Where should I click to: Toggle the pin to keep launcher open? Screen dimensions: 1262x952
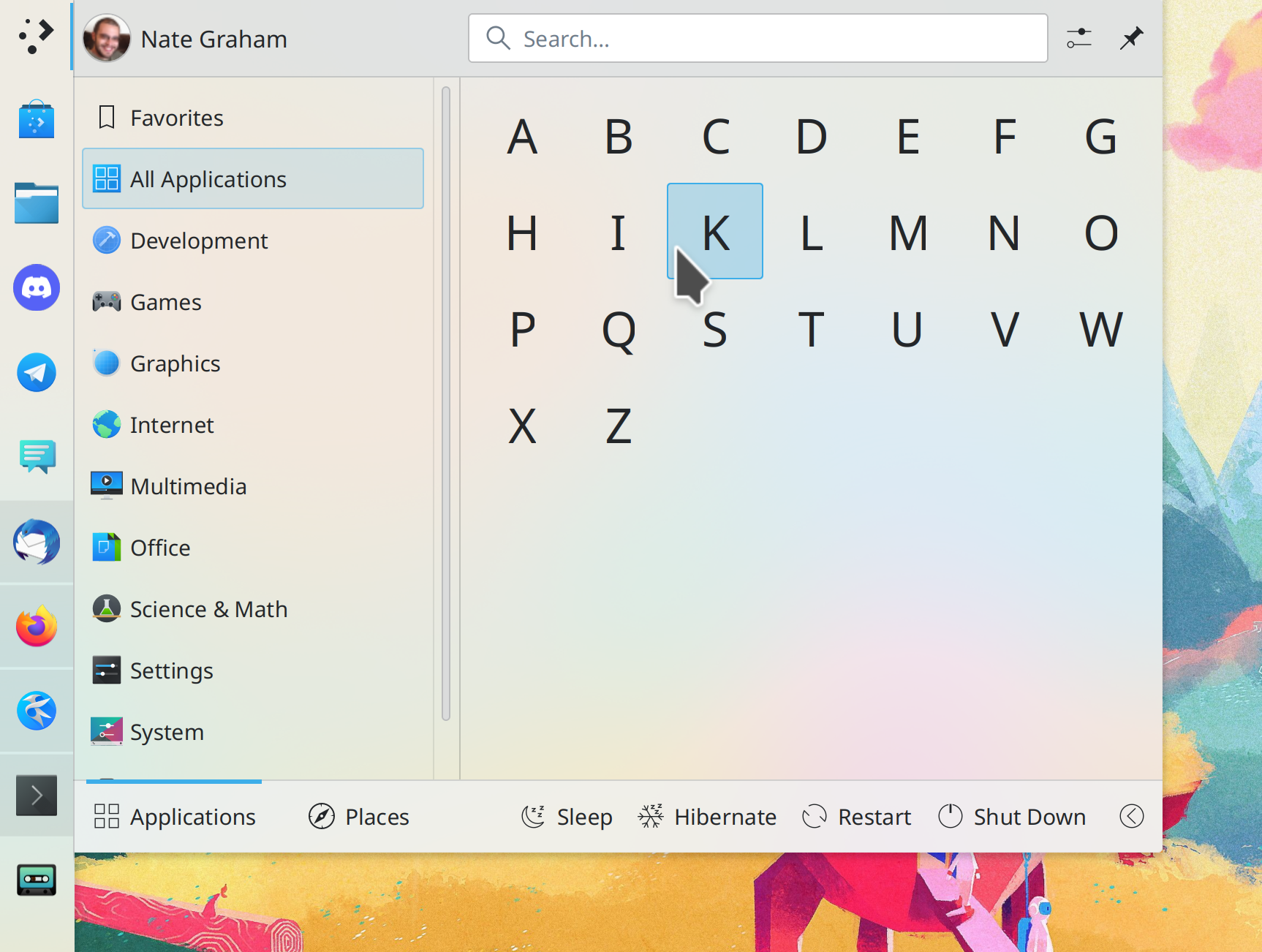tap(1131, 38)
